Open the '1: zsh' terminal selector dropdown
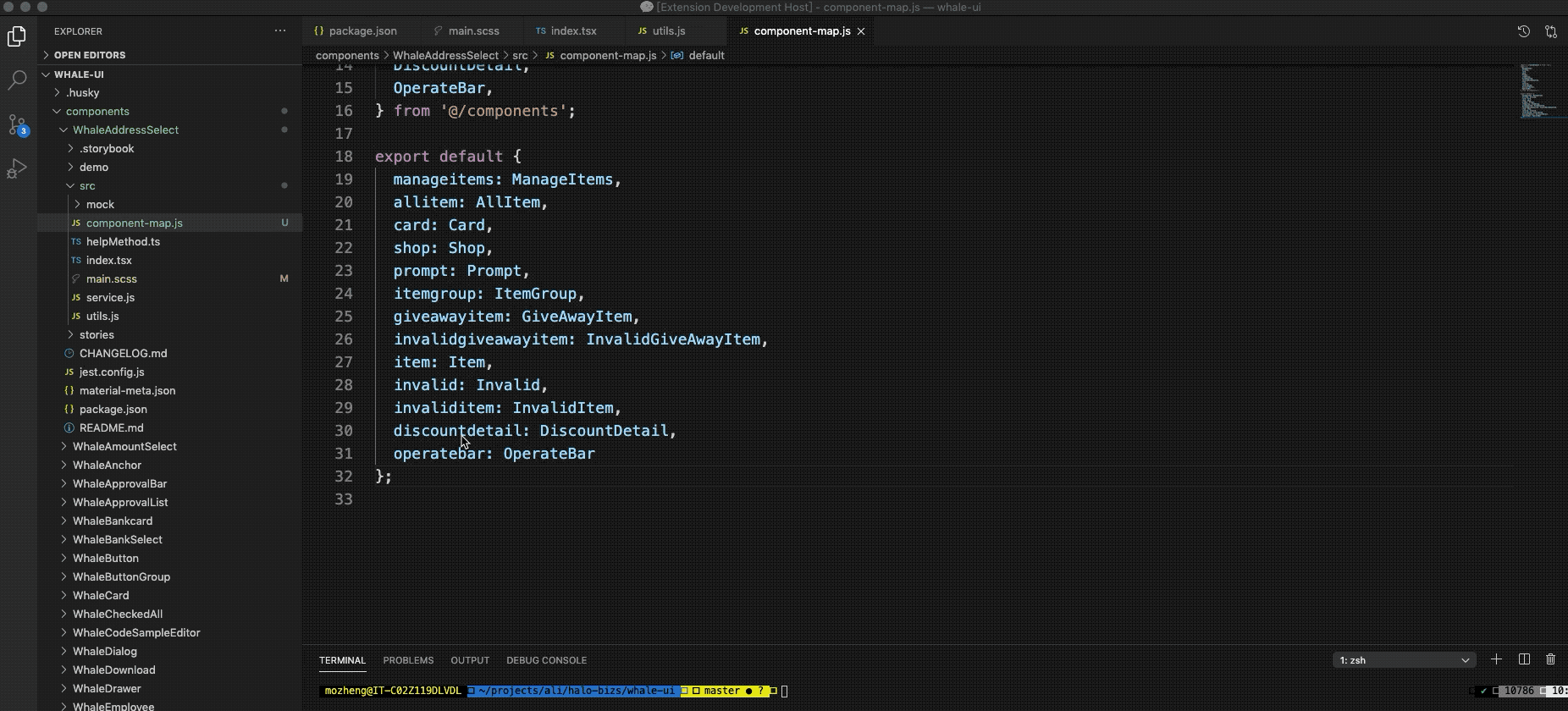Viewport: 1568px width, 711px height. click(x=1404, y=660)
